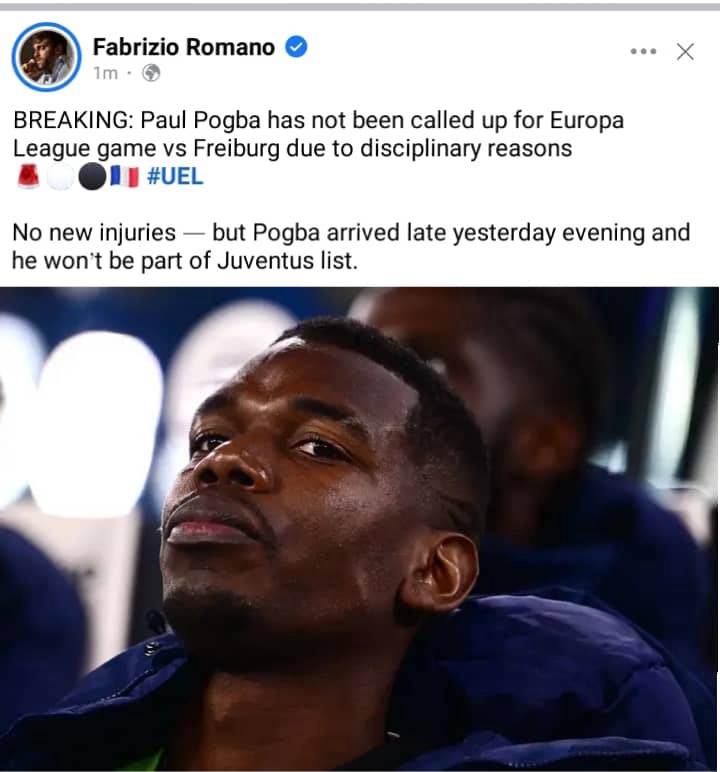Click the white circle emoji
The image size is (720, 772).
coord(60,177)
